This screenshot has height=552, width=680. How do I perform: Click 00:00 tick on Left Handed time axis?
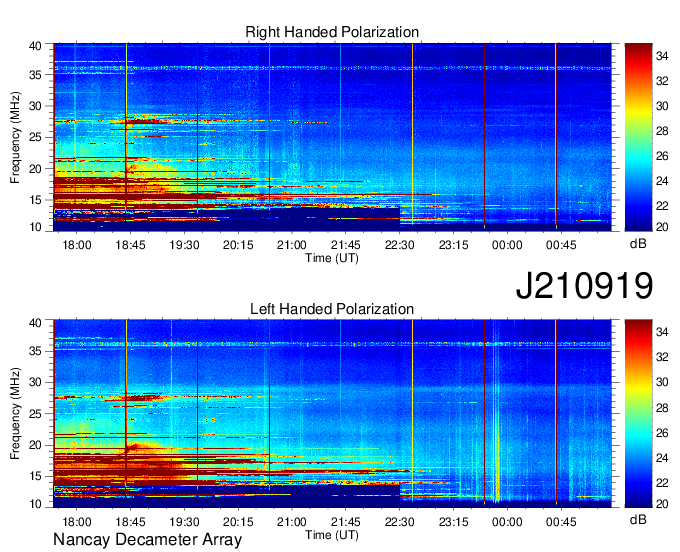click(507, 522)
